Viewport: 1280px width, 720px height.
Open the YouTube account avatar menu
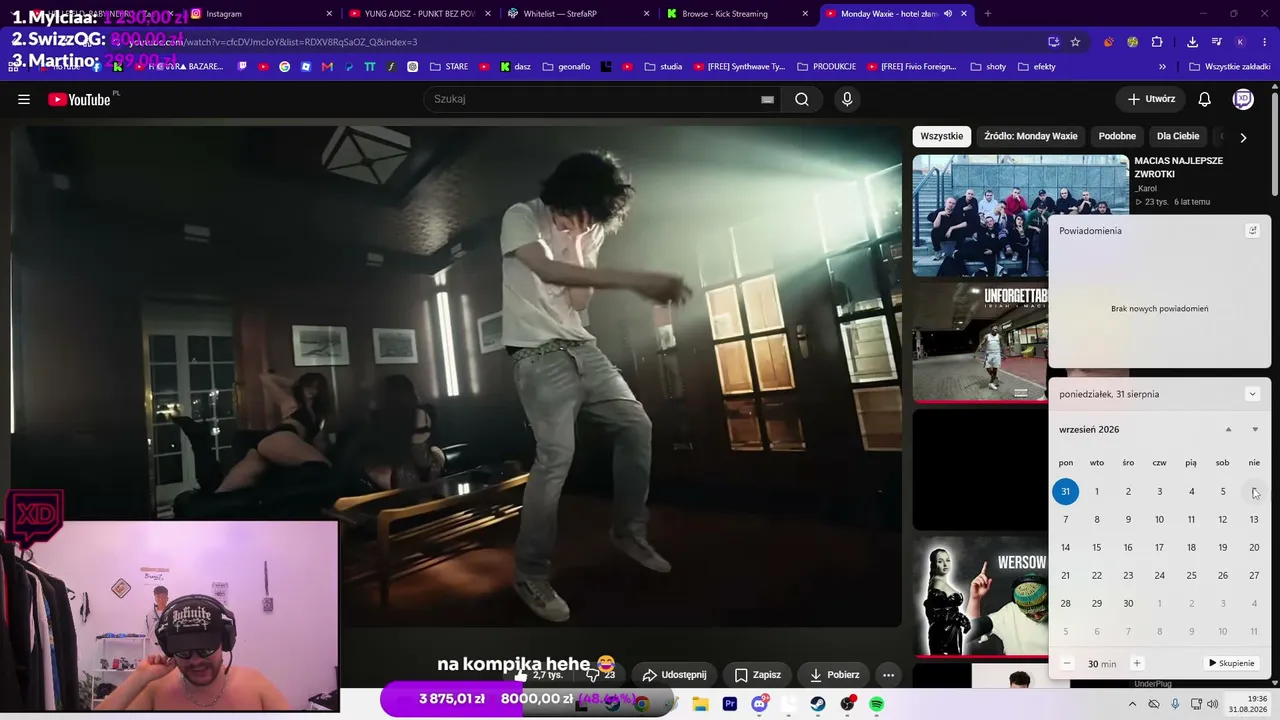tap(1243, 99)
